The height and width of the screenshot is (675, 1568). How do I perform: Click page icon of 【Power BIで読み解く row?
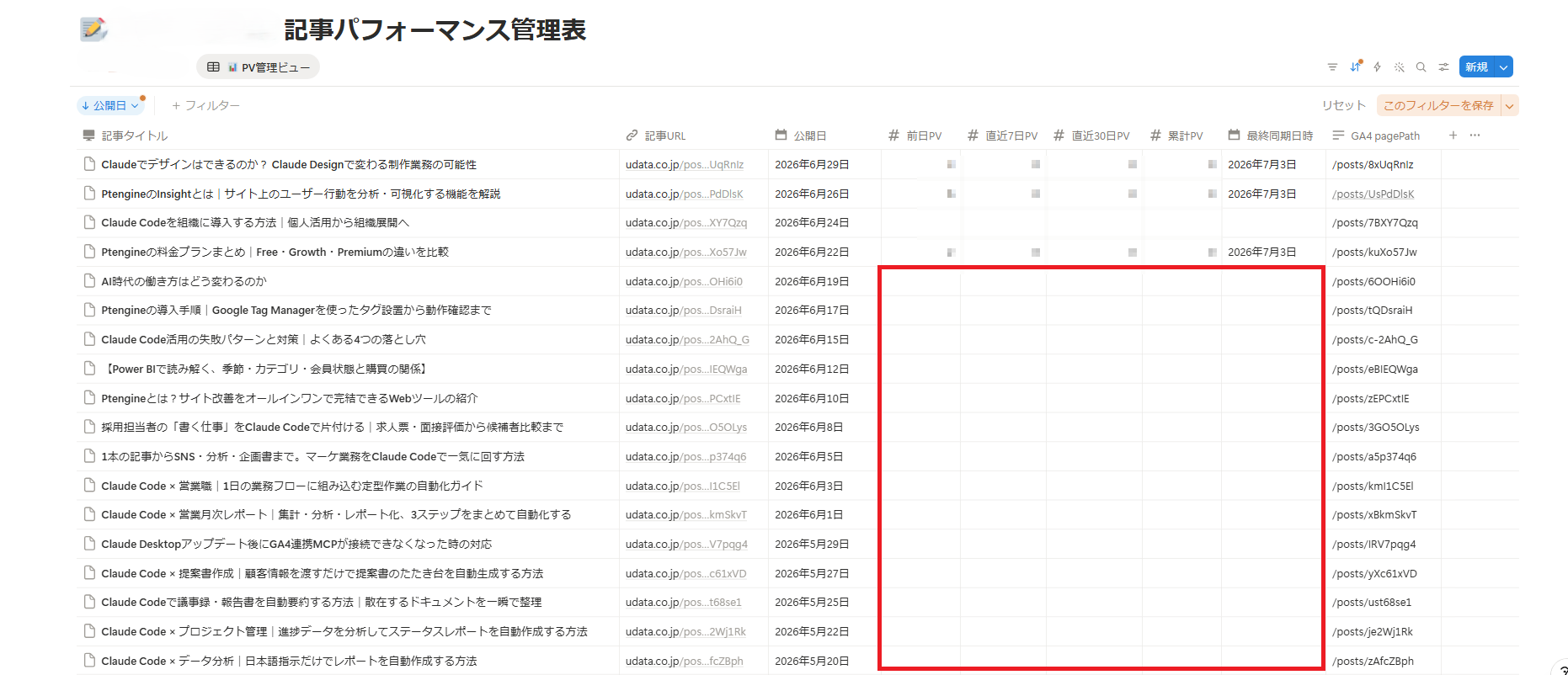tap(89, 369)
